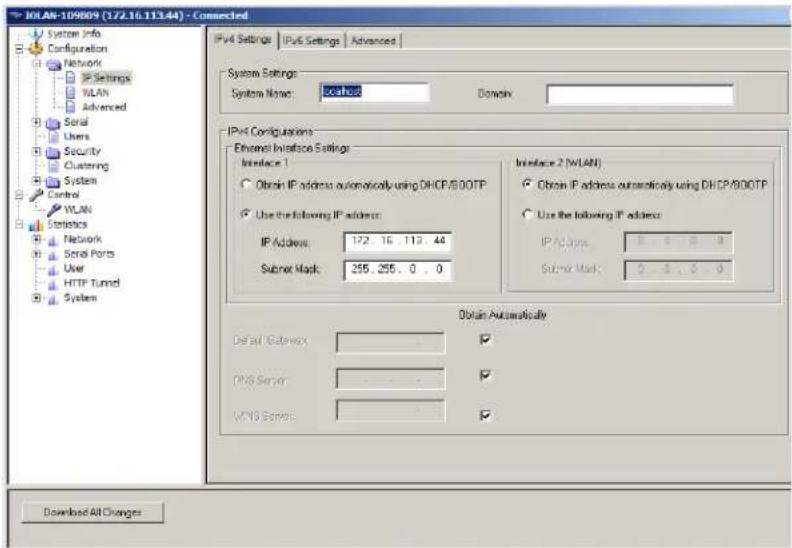Click the Interface 1 Subnet Mask field
The width and height of the screenshot is (792, 548).
[397, 270]
